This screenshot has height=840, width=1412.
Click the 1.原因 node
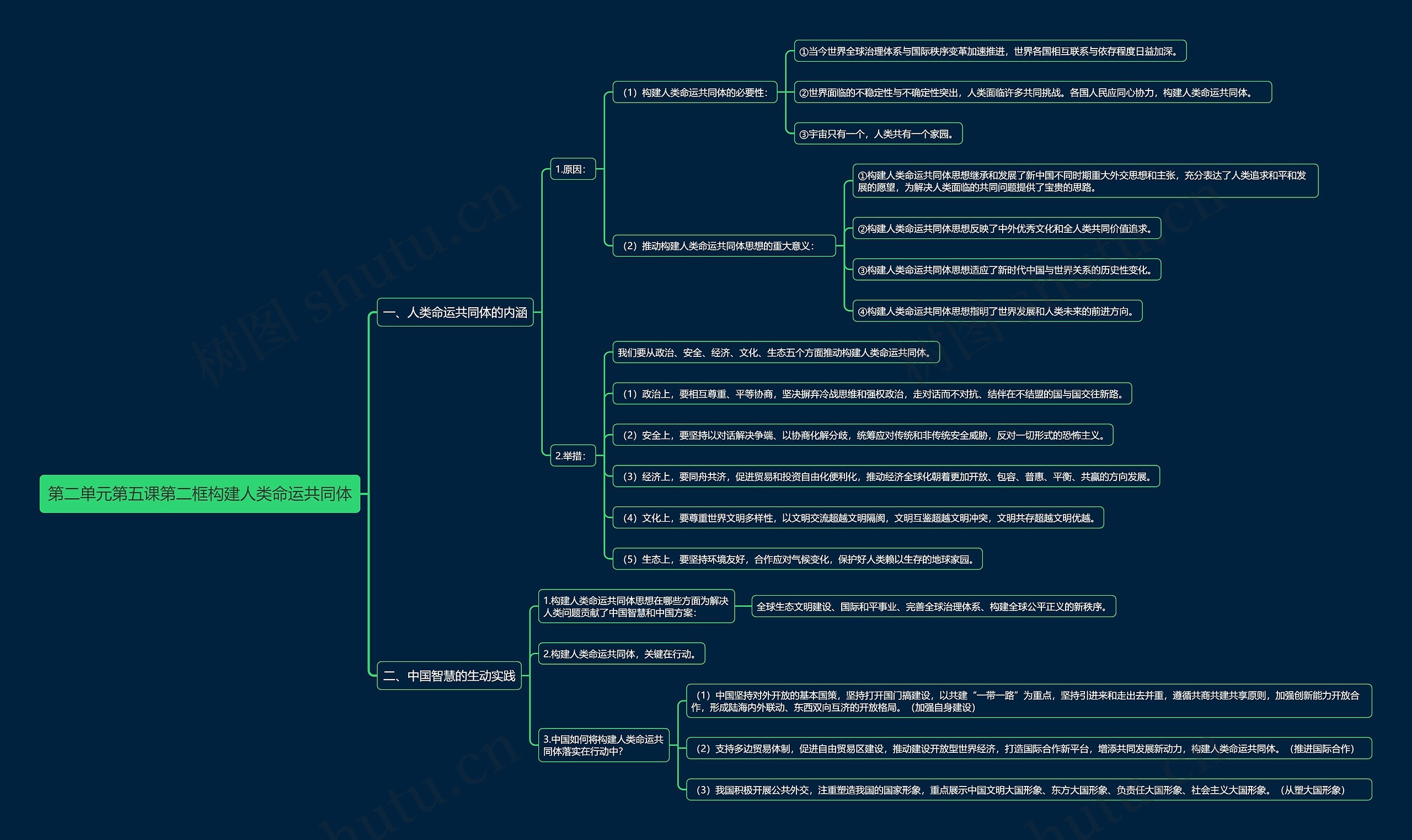[x=573, y=169]
